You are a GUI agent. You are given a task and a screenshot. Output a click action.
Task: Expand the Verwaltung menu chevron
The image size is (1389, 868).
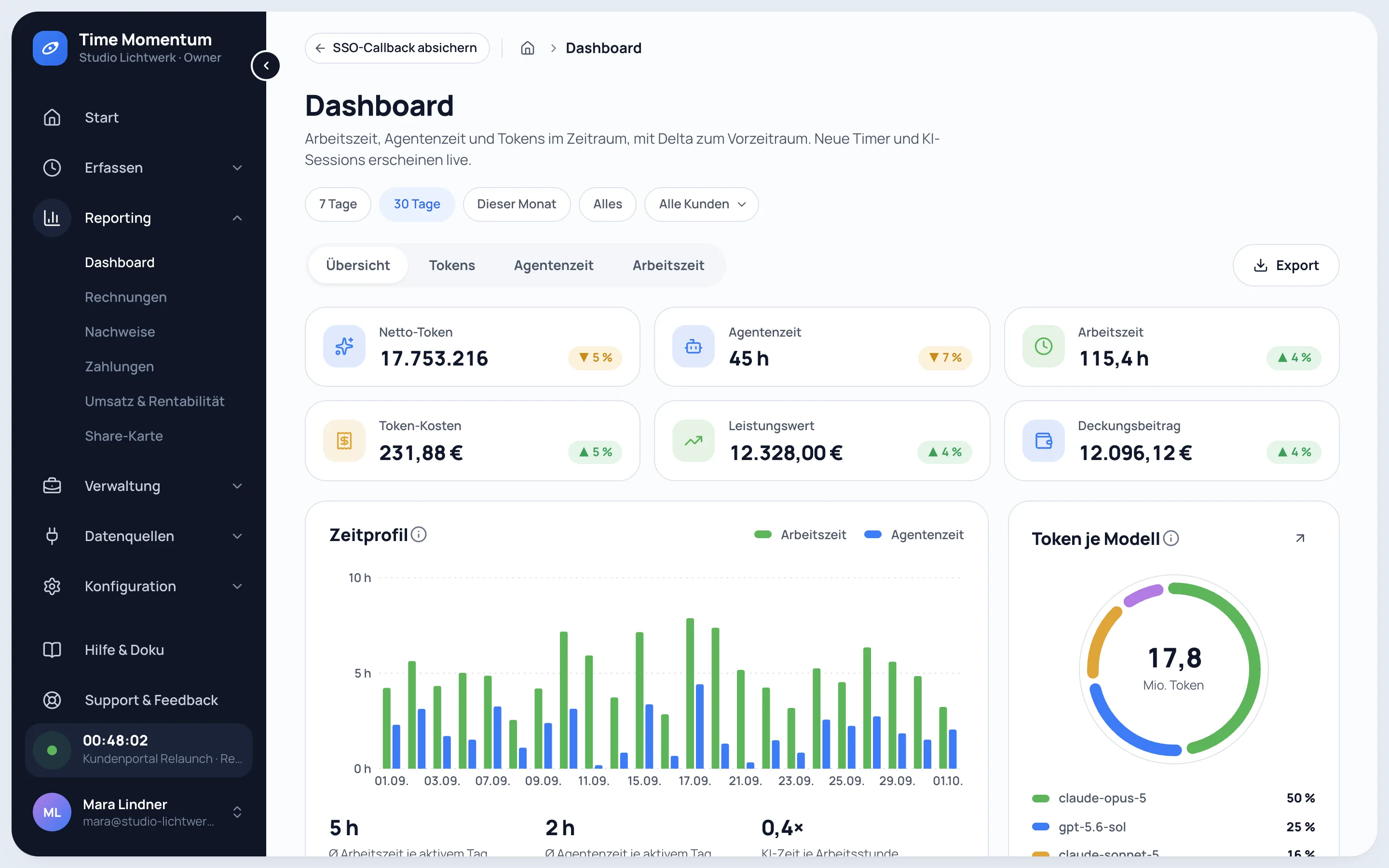(x=237, y=486)
